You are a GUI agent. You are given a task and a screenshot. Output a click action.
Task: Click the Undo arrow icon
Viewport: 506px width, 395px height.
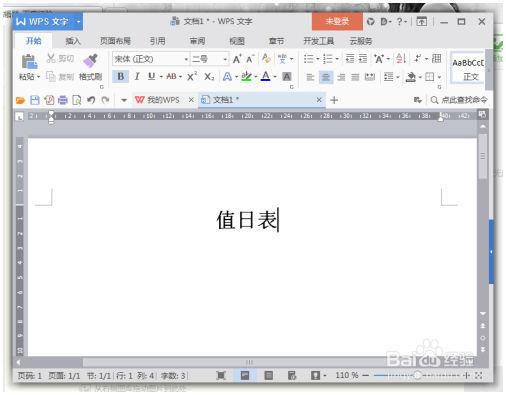click(x=91, y=100)
